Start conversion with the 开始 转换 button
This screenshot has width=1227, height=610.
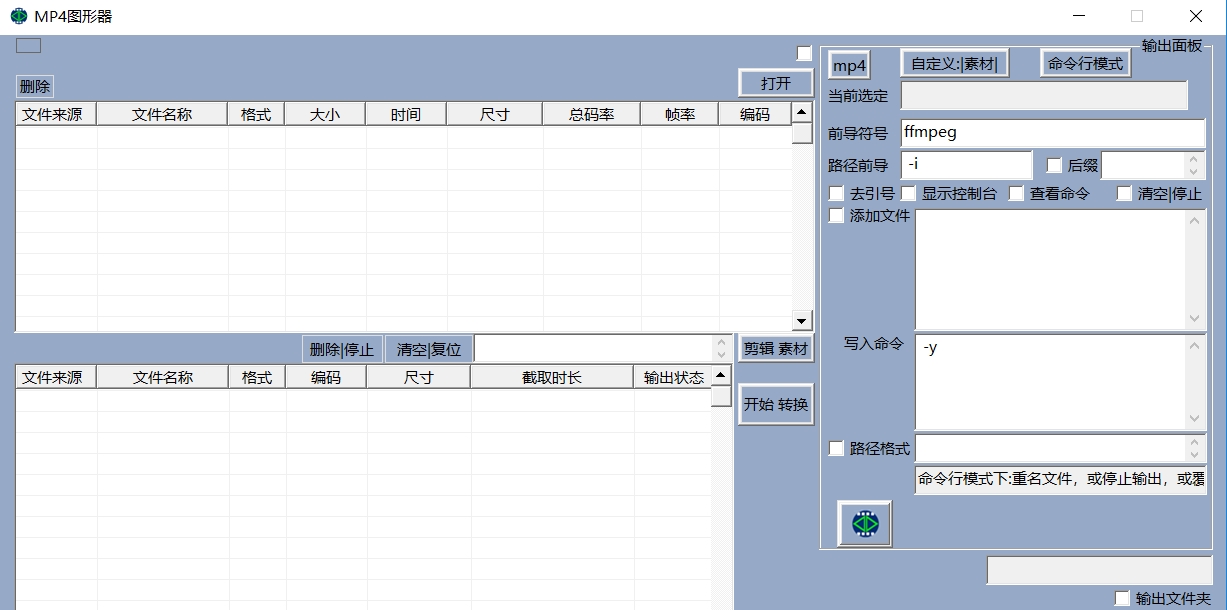point(775,403)
